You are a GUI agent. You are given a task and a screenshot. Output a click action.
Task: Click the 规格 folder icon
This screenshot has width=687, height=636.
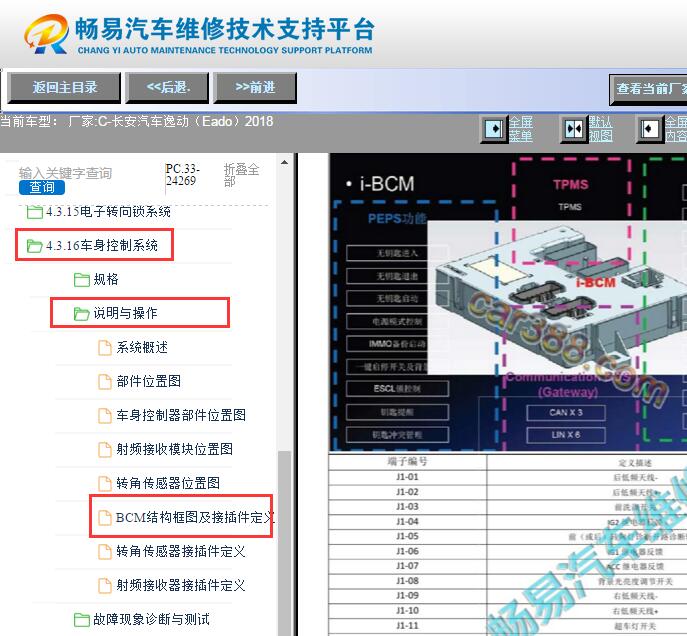tap(82, 279)
